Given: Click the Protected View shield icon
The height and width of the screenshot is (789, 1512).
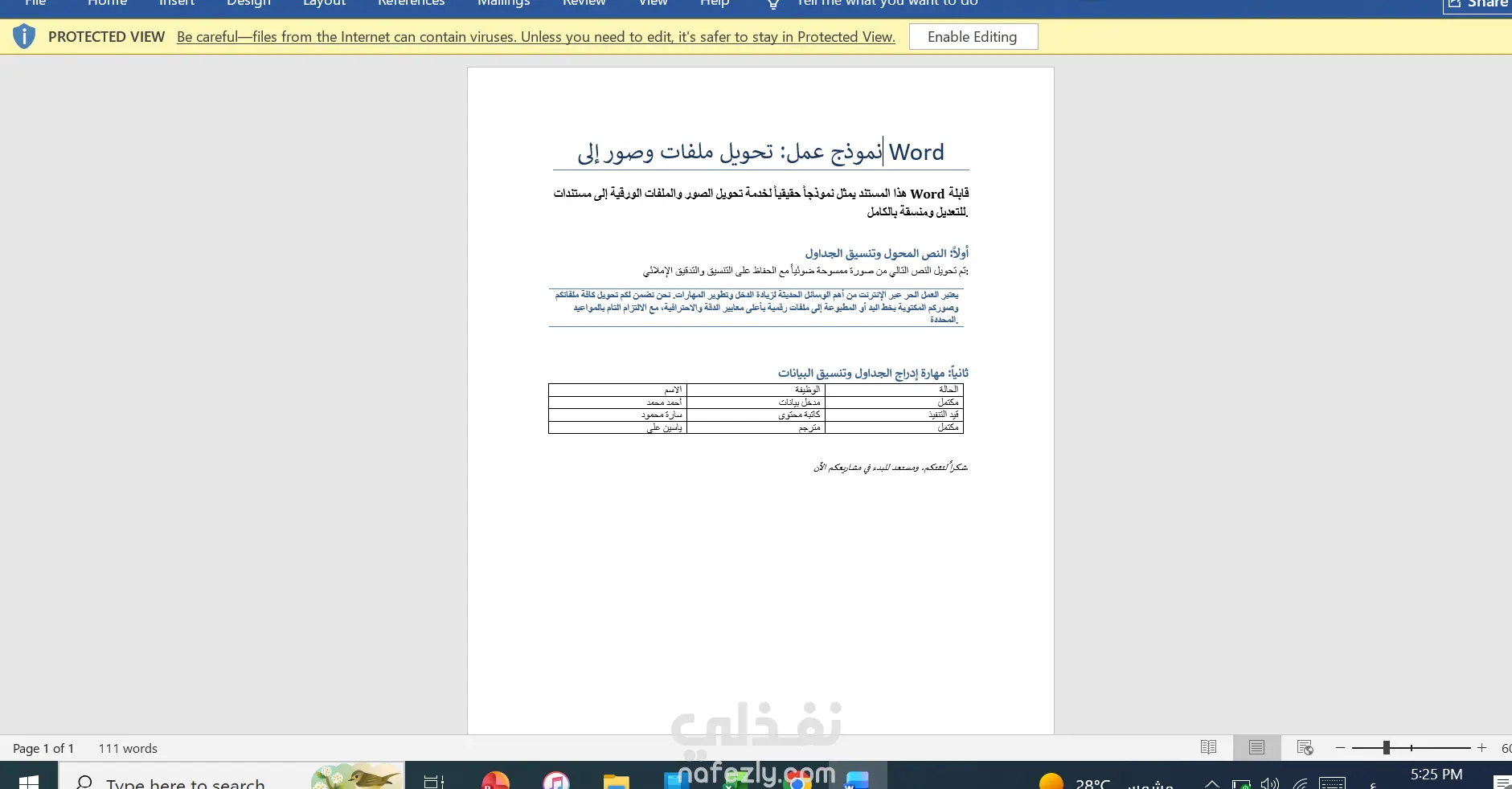Looking at the screenshot, I should coord(24,37).
